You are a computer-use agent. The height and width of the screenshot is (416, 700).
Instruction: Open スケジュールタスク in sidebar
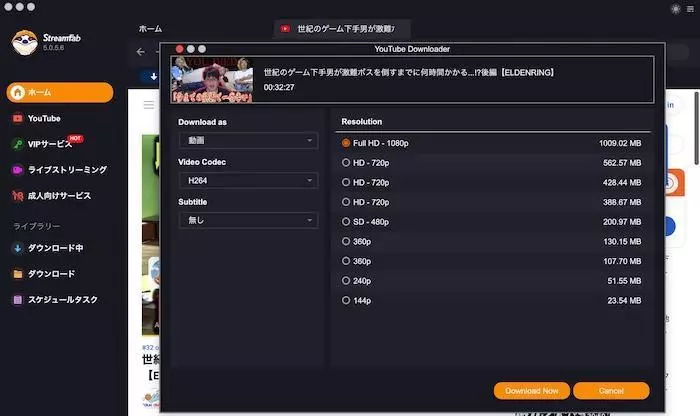click(x=62, y=300)
